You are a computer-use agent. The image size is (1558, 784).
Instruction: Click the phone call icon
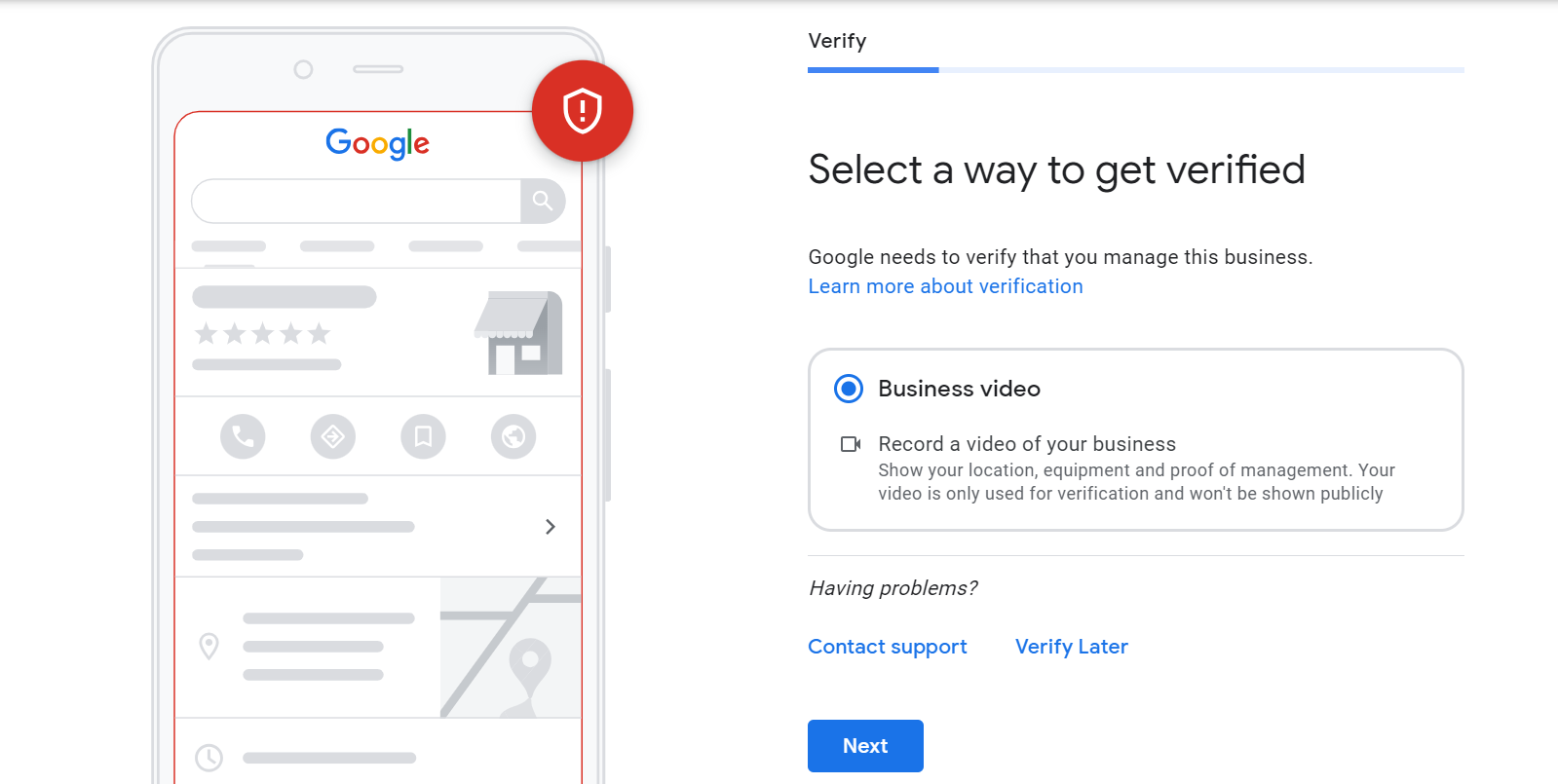click(243, 436)
